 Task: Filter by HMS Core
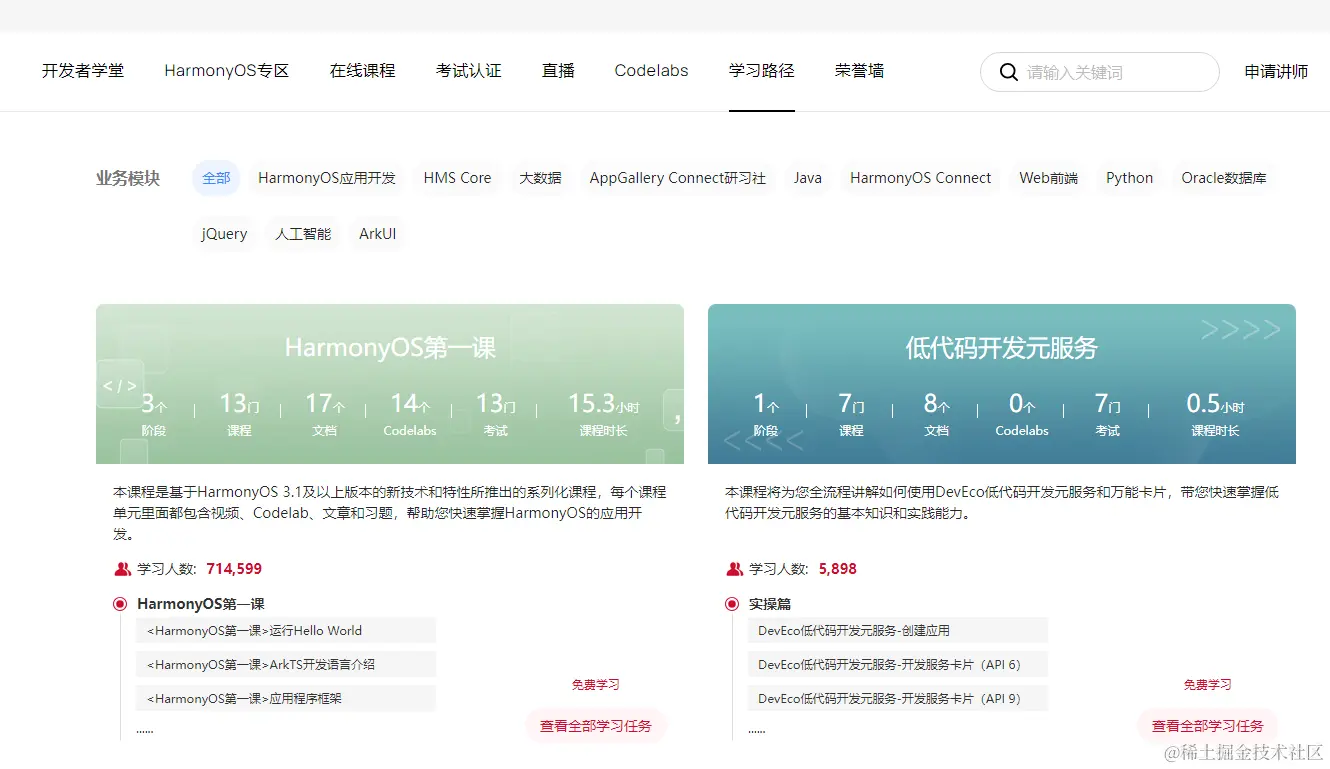(458, 178)
